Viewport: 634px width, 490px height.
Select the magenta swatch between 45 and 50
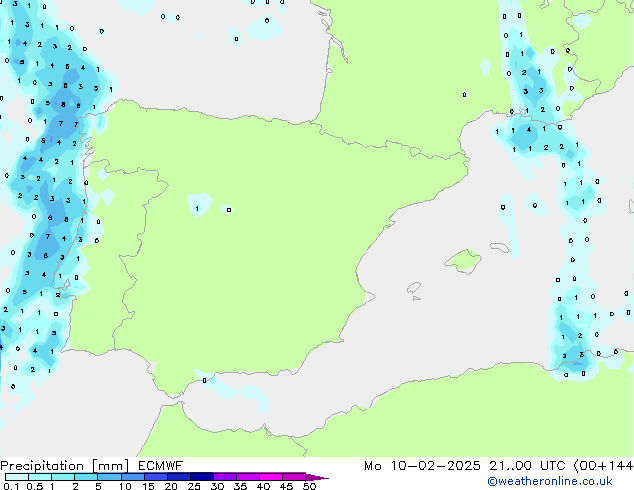click(295, 477)
